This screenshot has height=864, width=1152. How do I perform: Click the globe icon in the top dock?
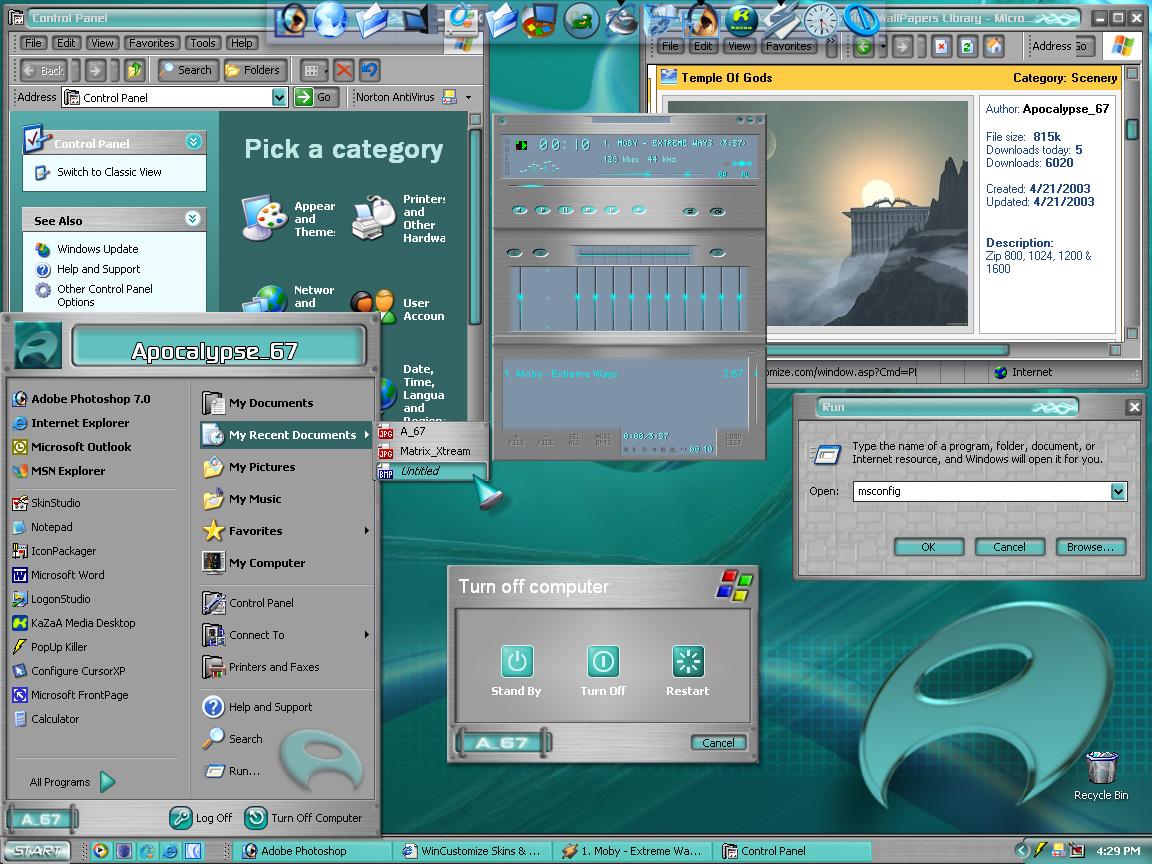(330, 18)
